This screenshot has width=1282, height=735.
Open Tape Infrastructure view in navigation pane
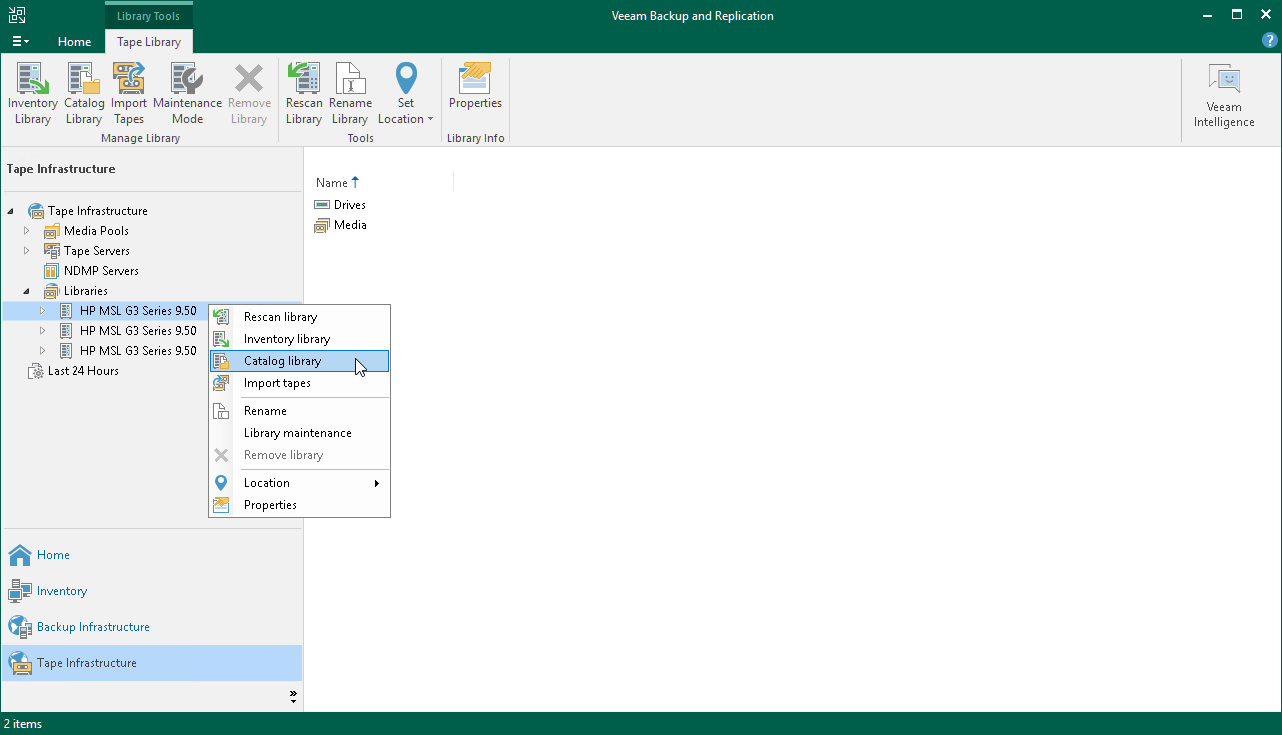[152, 663]
